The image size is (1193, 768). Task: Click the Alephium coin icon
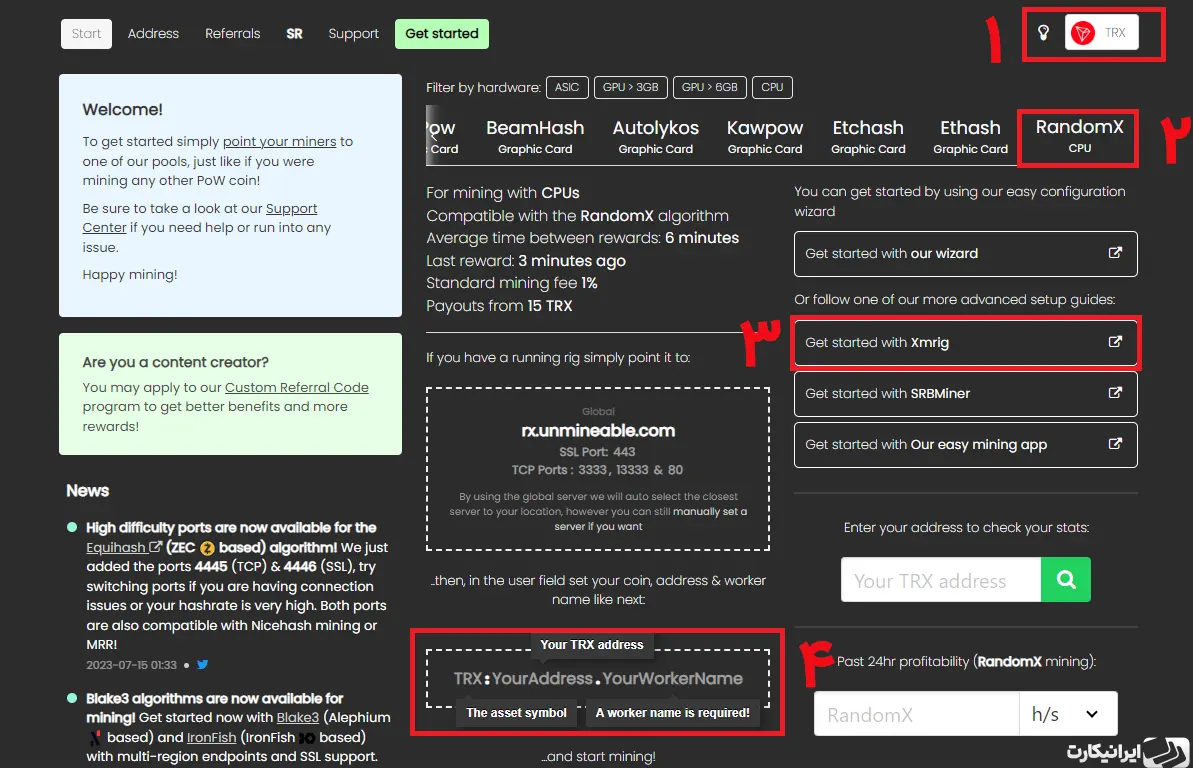click(x=95, y=738)
